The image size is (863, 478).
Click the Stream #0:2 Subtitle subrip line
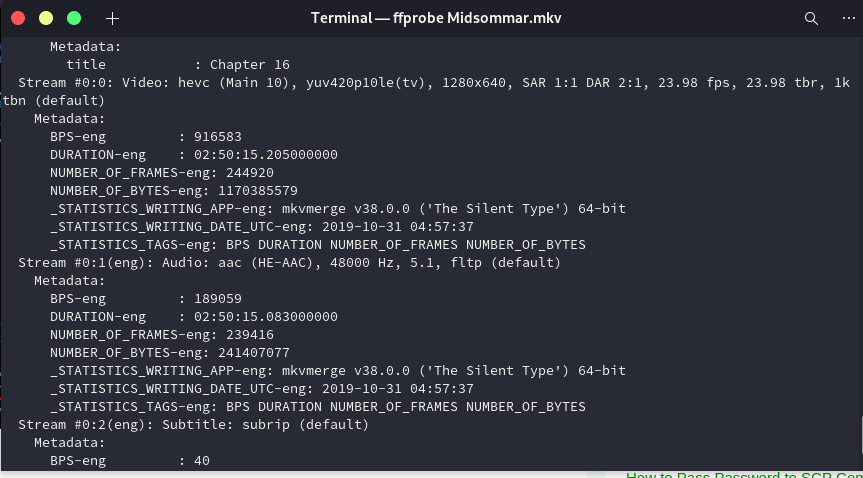point(193,425)
